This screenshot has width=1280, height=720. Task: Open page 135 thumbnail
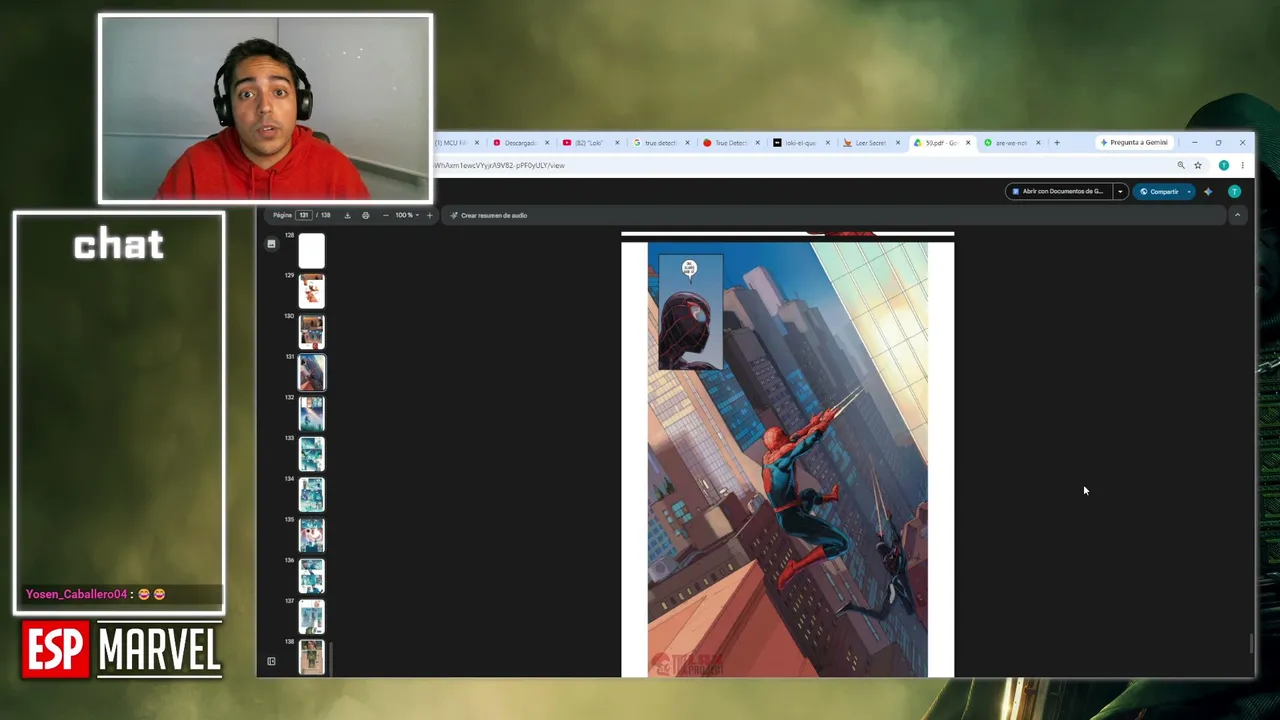point(312,536)
